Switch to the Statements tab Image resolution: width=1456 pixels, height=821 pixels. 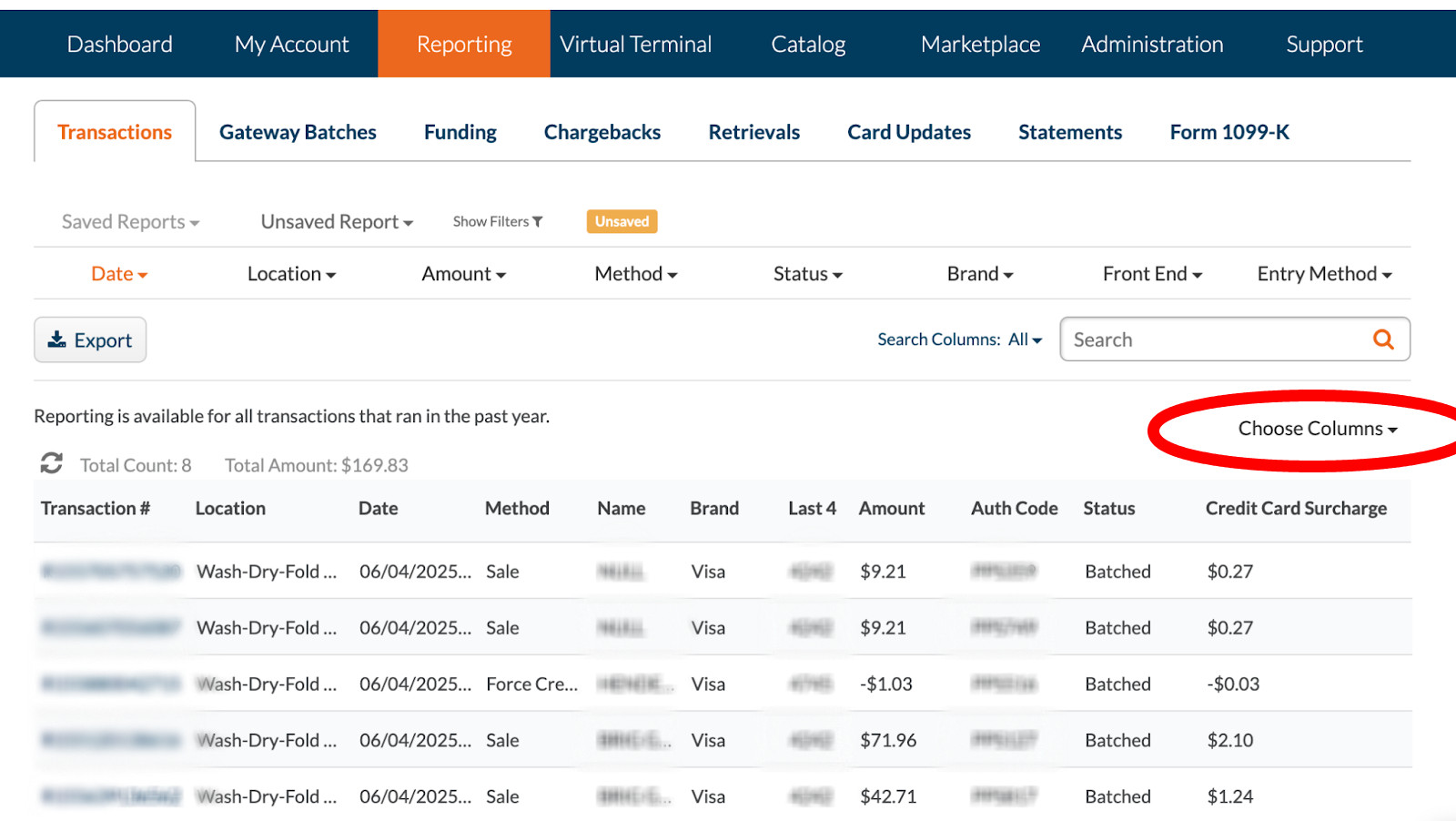(x=1070, y=132)
